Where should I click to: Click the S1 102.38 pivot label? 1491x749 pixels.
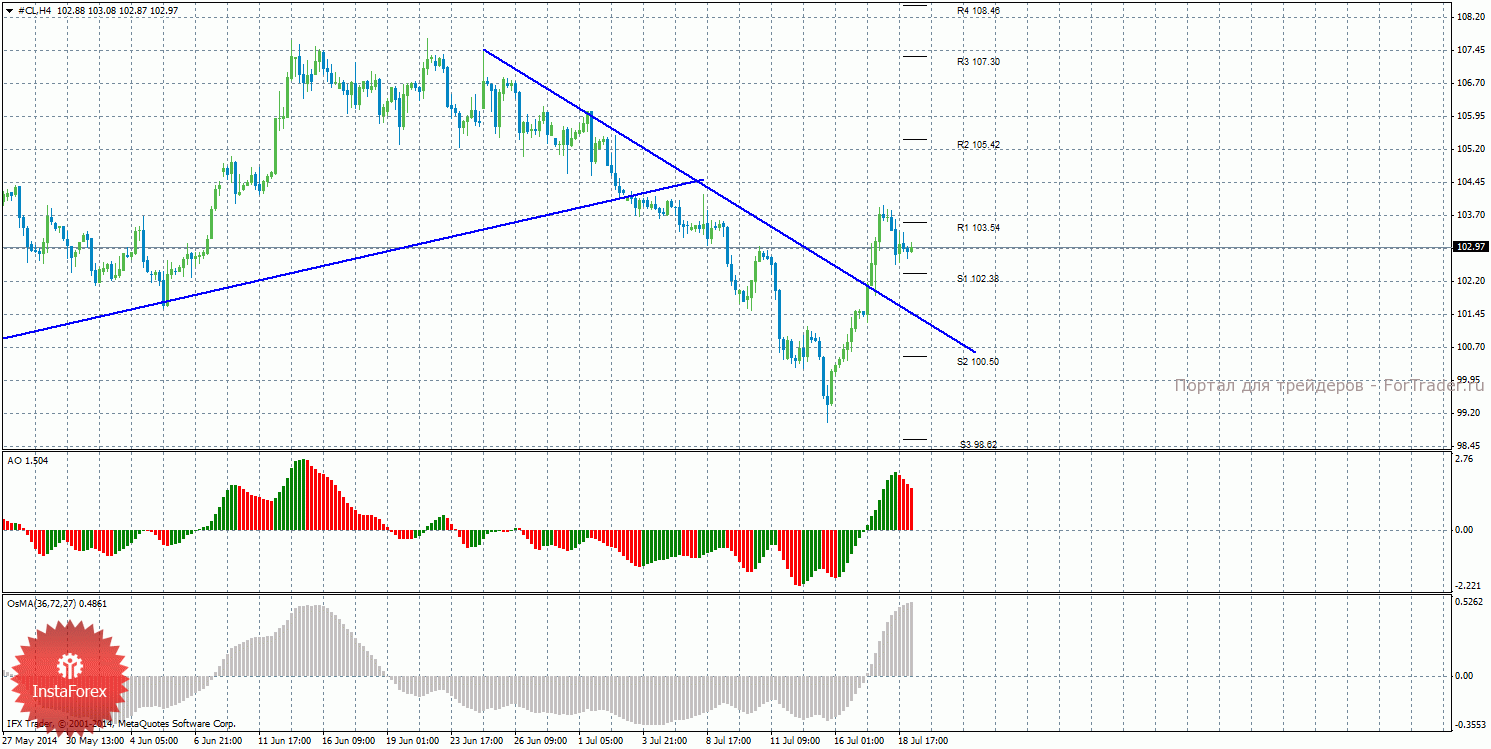point(978,278)
